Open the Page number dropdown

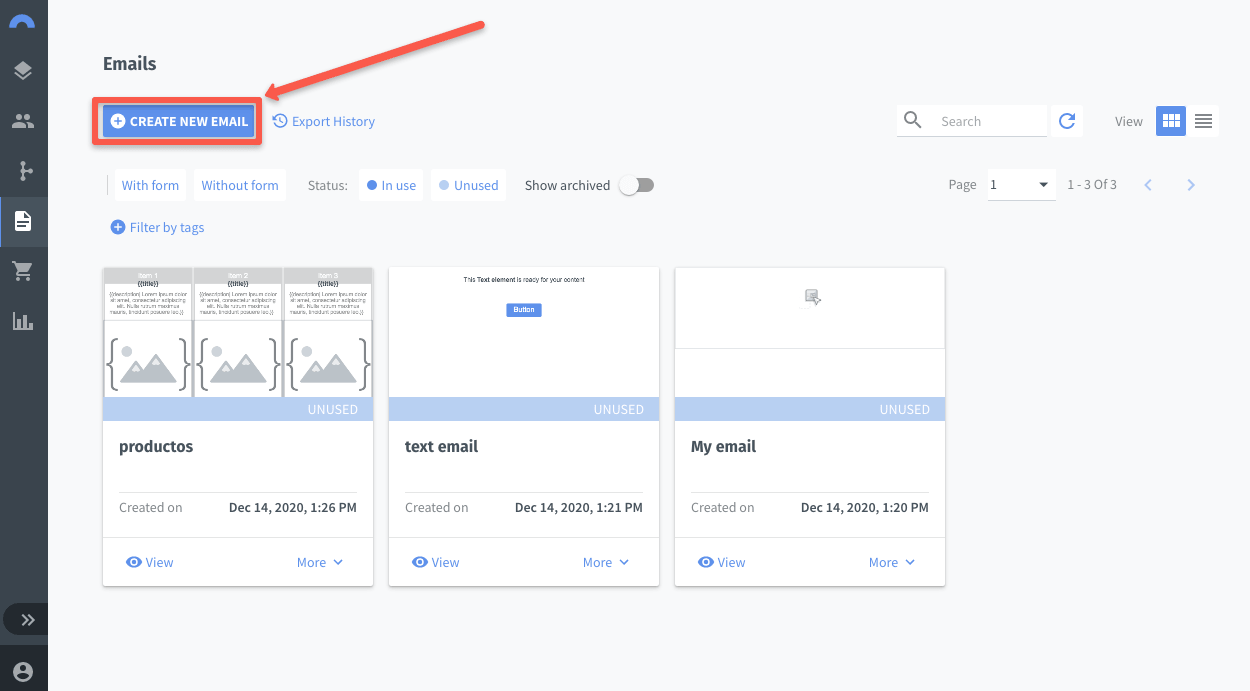(x=1020, y=185)
